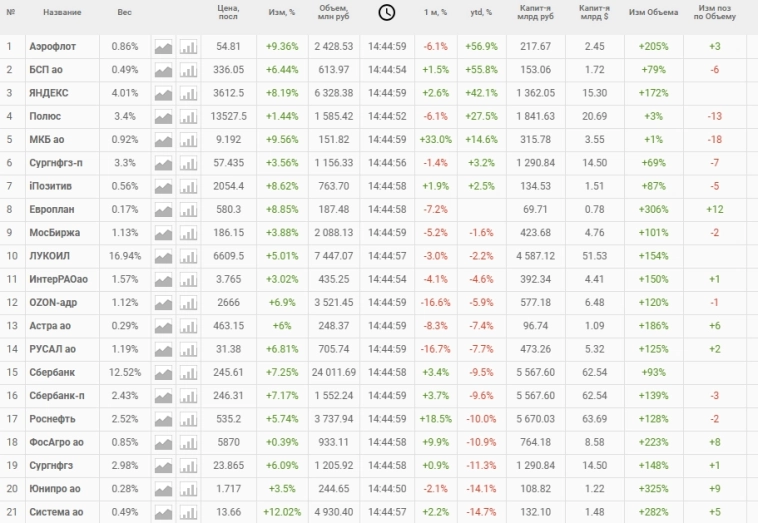Show the bar chart icon for Полюс
The width and height of the screenshot is (758, 523).
click(x=188, y=117)
